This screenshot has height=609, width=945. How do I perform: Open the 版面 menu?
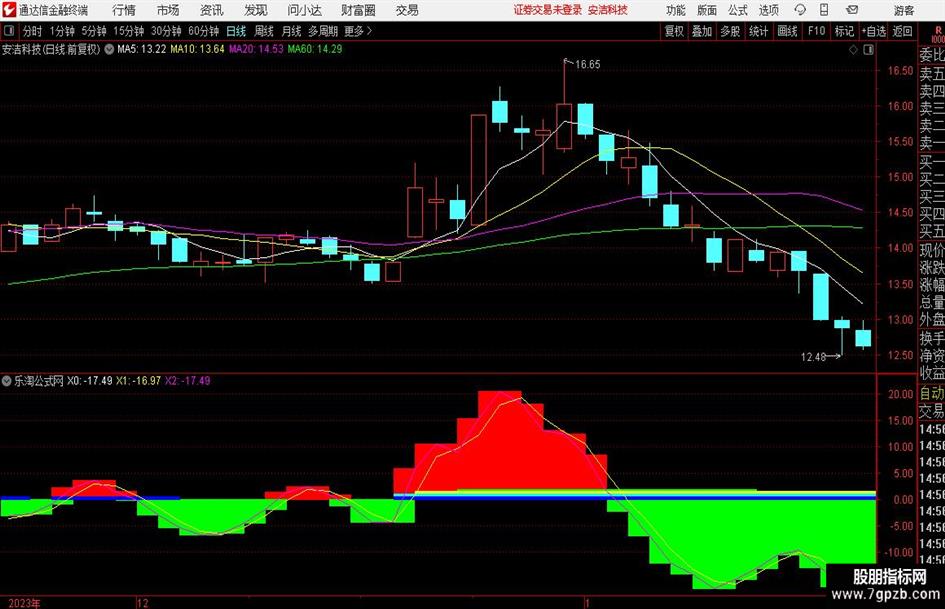[707, 10]
